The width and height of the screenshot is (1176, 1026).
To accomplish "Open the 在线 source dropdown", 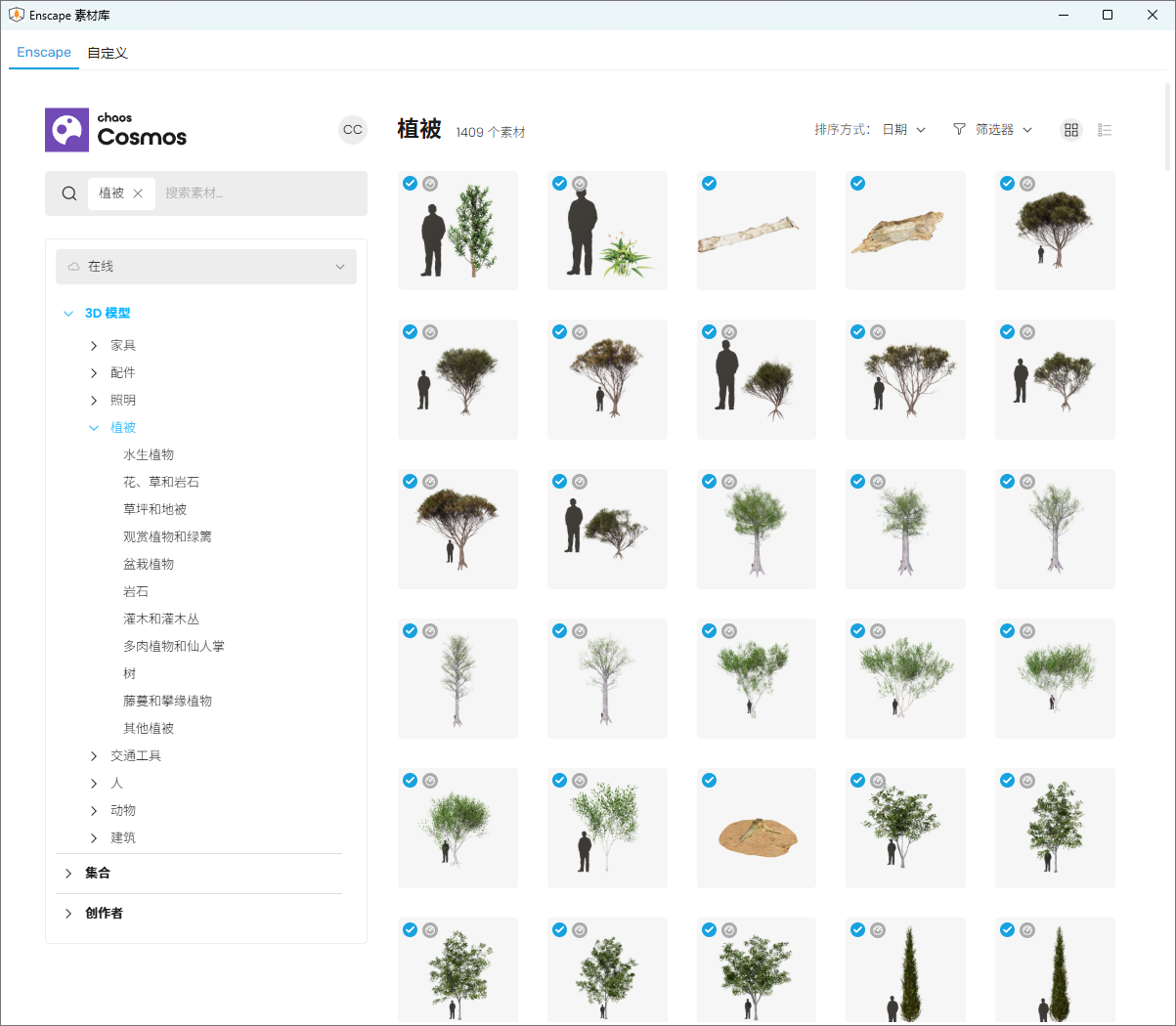I will pos(206,267).
